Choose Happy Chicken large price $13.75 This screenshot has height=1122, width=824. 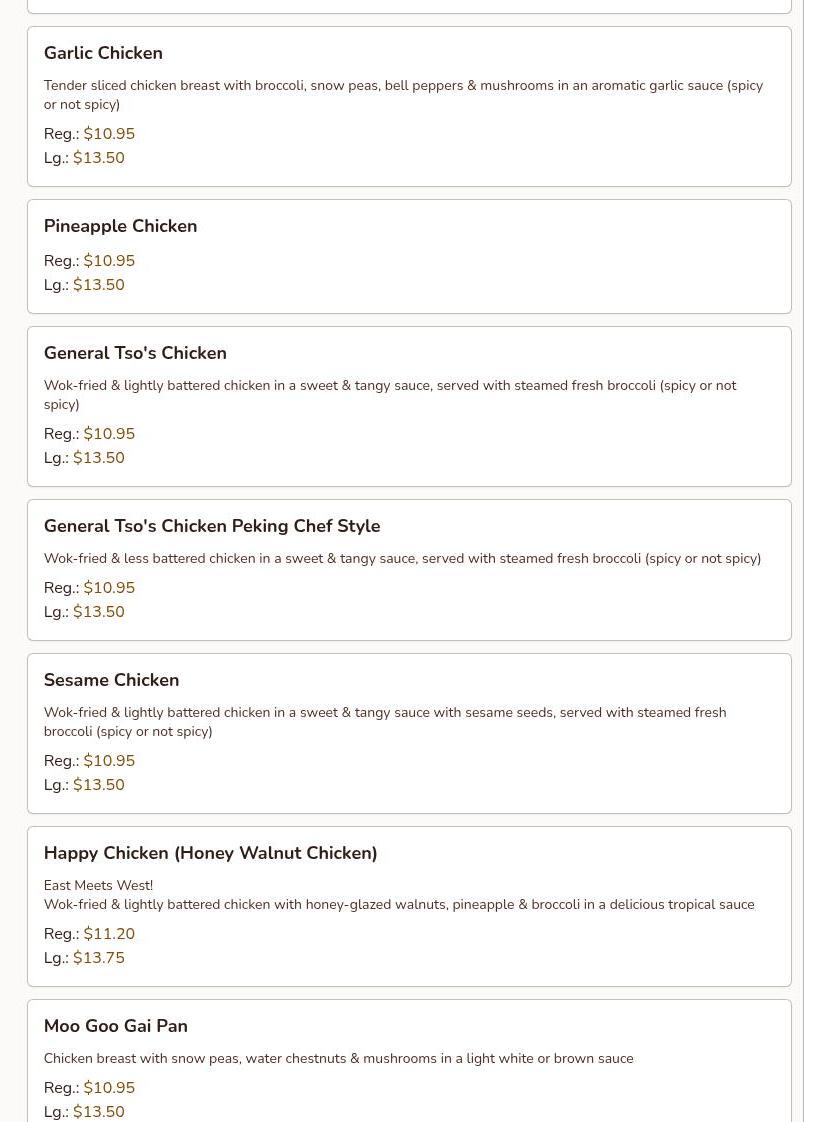[99, 958]
